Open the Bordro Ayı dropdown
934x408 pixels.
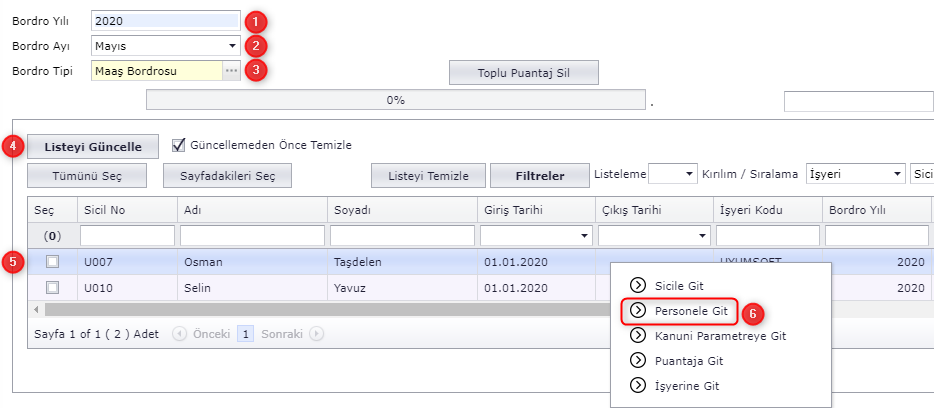click(x=232, y=46)
